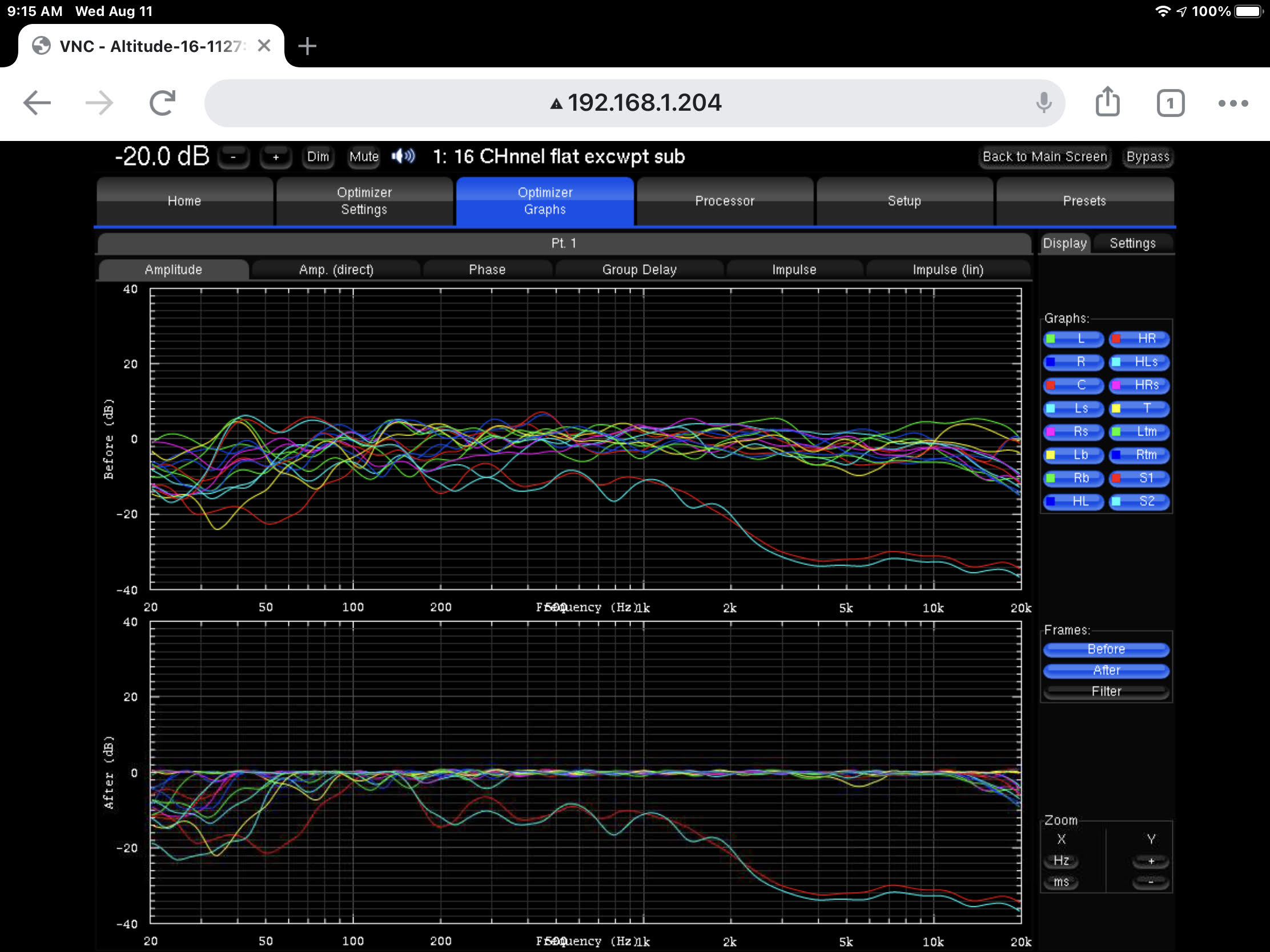The height and width of the screenshot is (952, 1270).
Task: Reload the page
Action: [x=162, y=103]
